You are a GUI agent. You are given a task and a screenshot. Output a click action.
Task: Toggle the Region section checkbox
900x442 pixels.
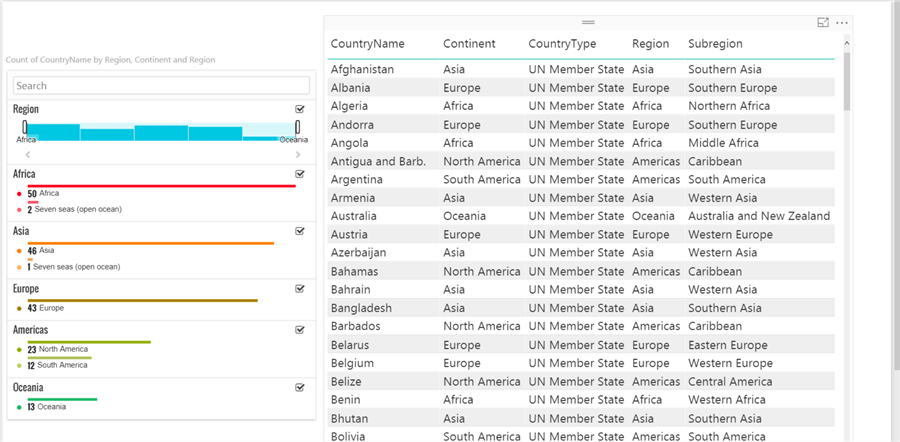click(x=299, y=109)
